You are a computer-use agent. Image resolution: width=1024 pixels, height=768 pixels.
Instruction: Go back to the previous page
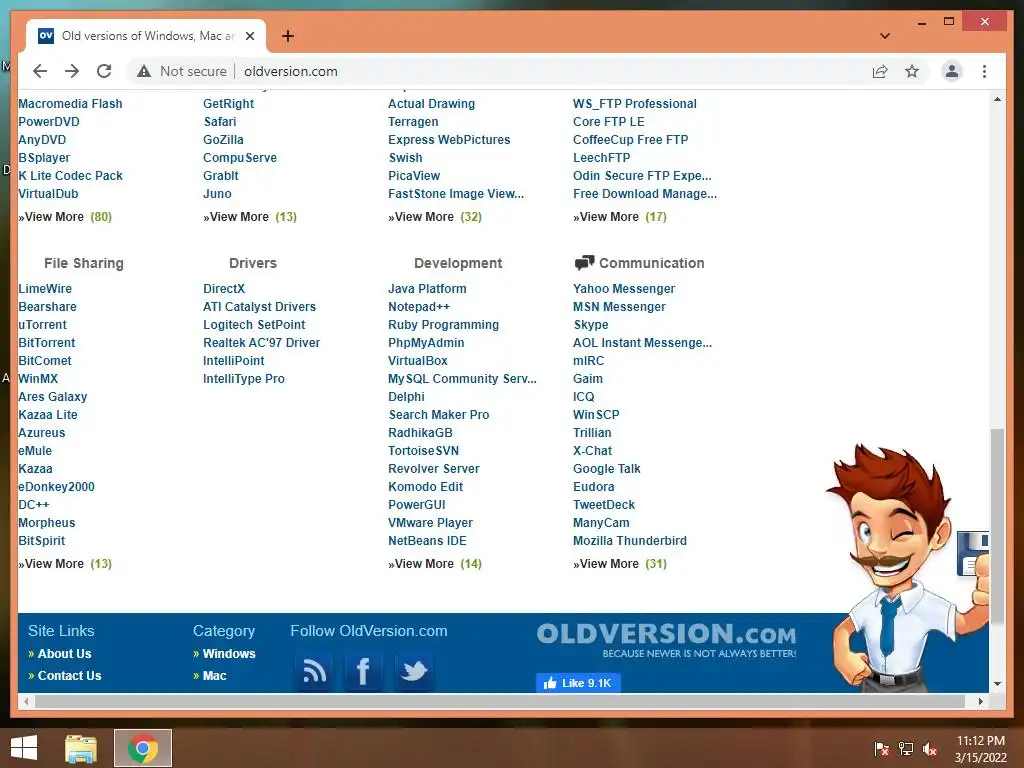tap(40, 71)
